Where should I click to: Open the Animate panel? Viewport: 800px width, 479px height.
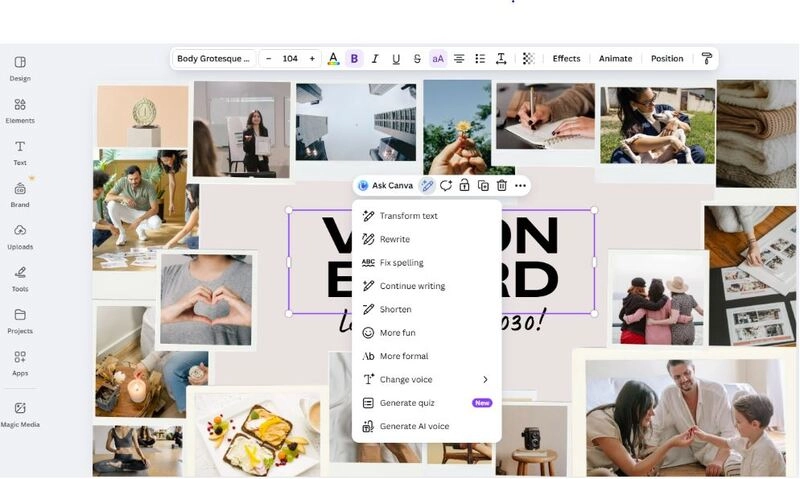click(x=615, y=59)
